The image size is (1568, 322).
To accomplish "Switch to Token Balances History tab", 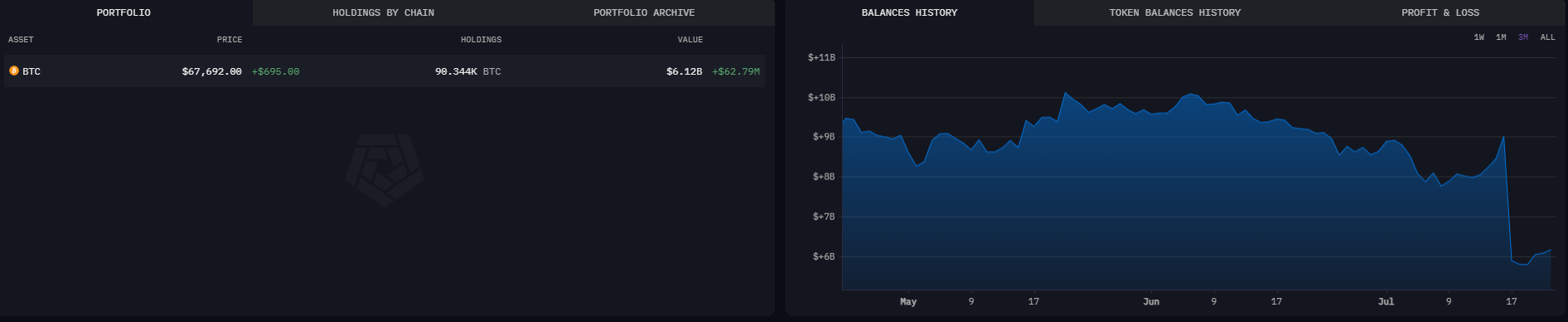I will (x=1175, y=12).
